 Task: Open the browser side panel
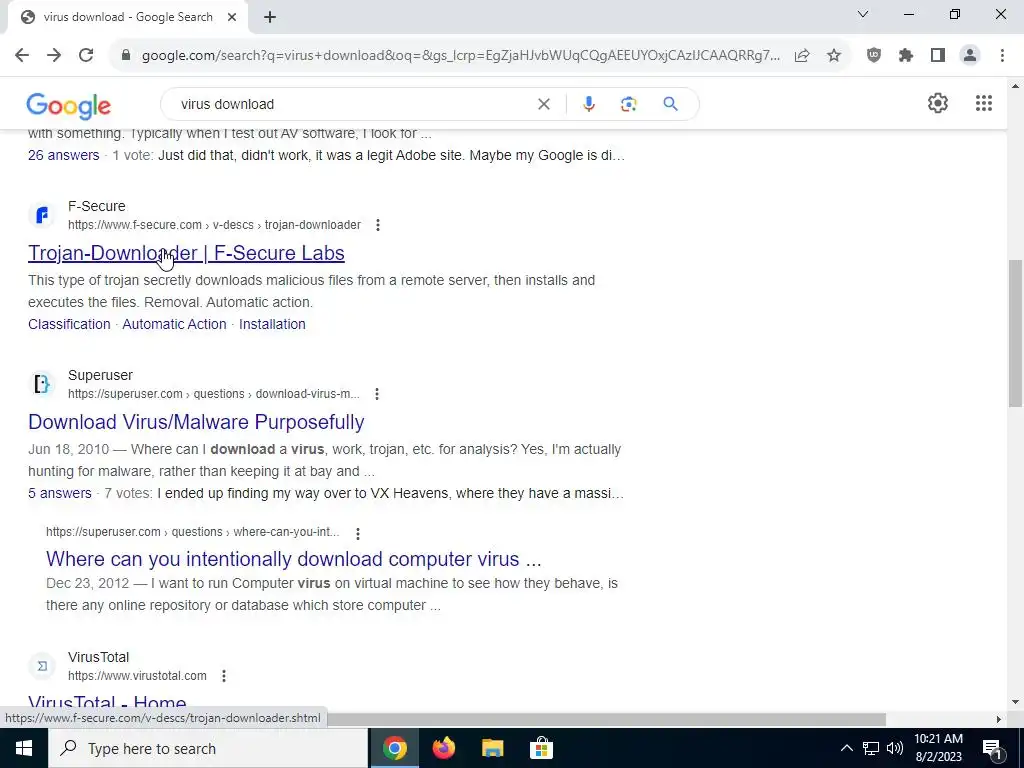[938, 56]
